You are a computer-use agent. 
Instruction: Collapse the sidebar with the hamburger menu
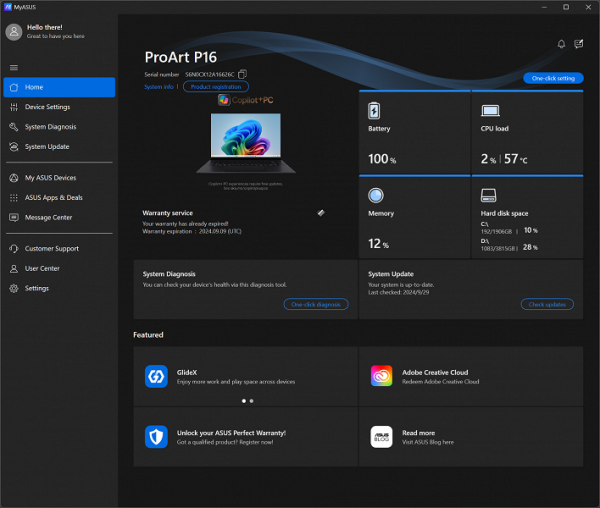pos(13,67)
